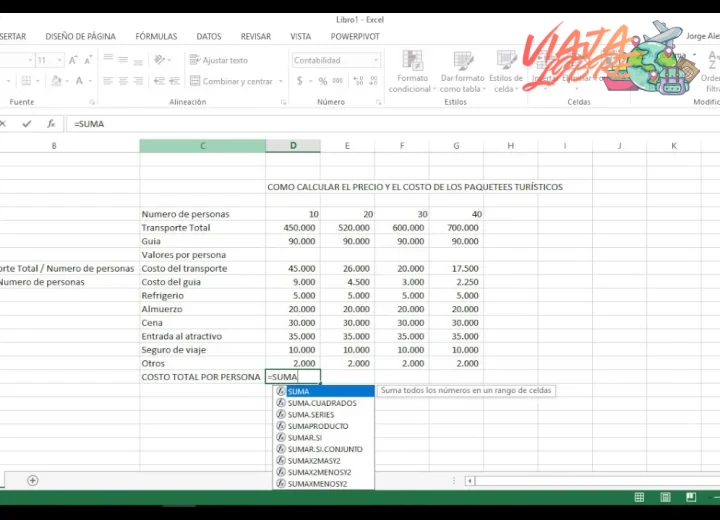Select SUMAXMENOSY2 from the function list

pyautogui.click(x=325, y=483)
